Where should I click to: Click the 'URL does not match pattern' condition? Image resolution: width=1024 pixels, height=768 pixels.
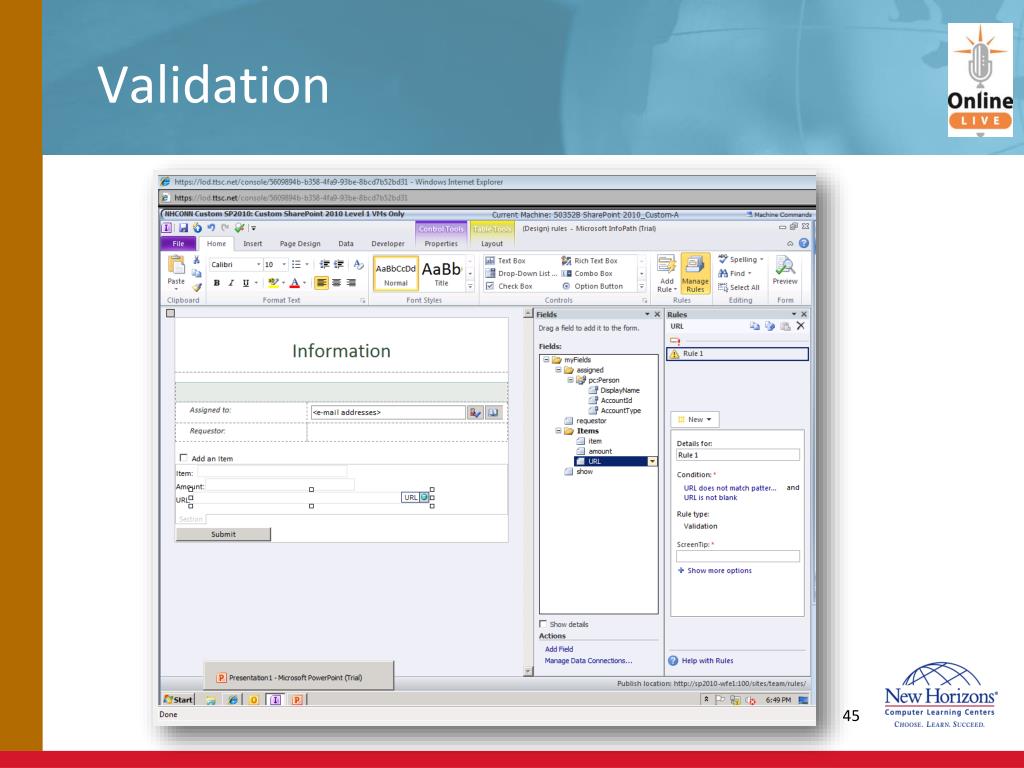pos(730,488)
